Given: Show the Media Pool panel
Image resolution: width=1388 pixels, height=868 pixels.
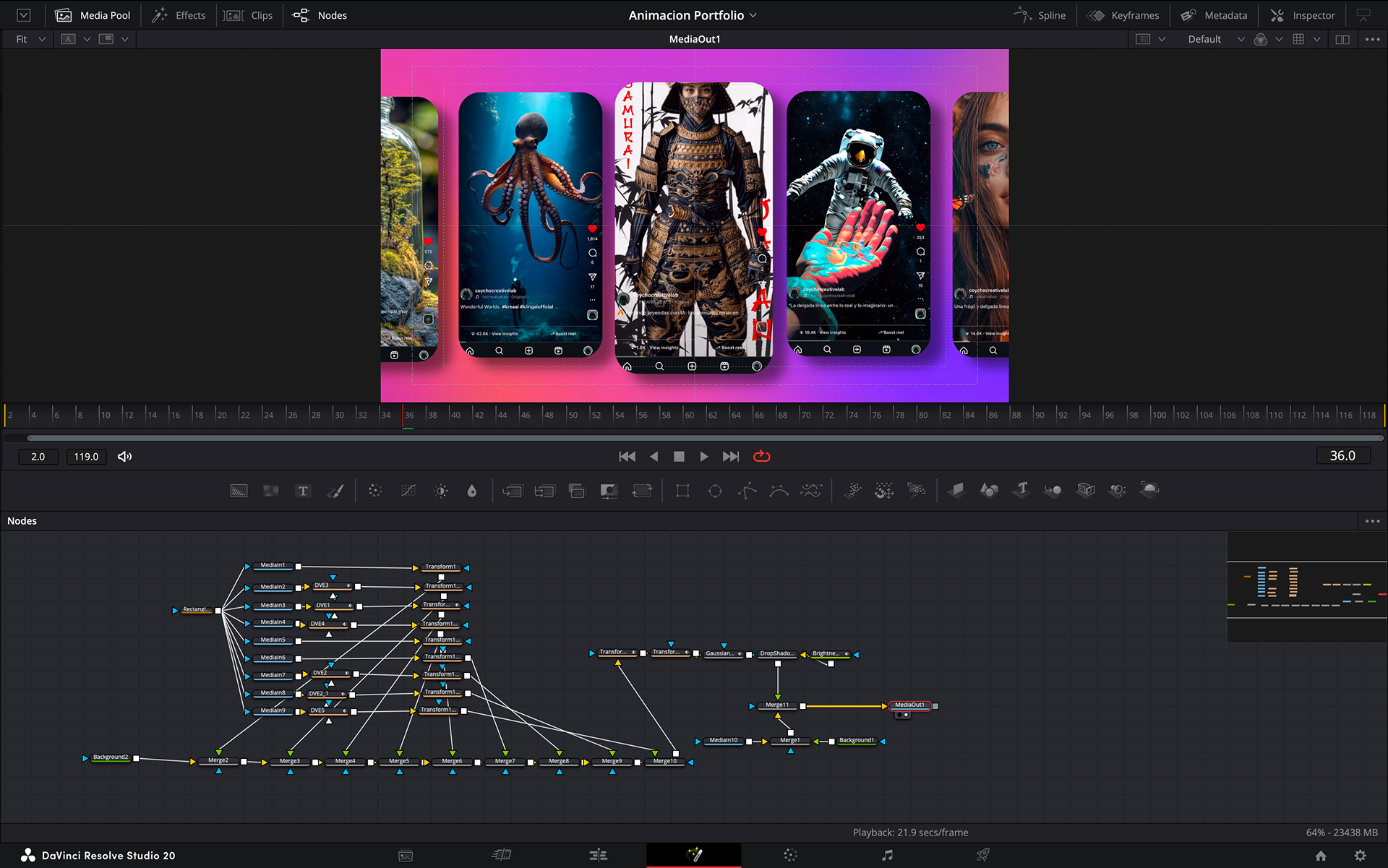Looking at the screenshot, I should click(x=93, y=15).
